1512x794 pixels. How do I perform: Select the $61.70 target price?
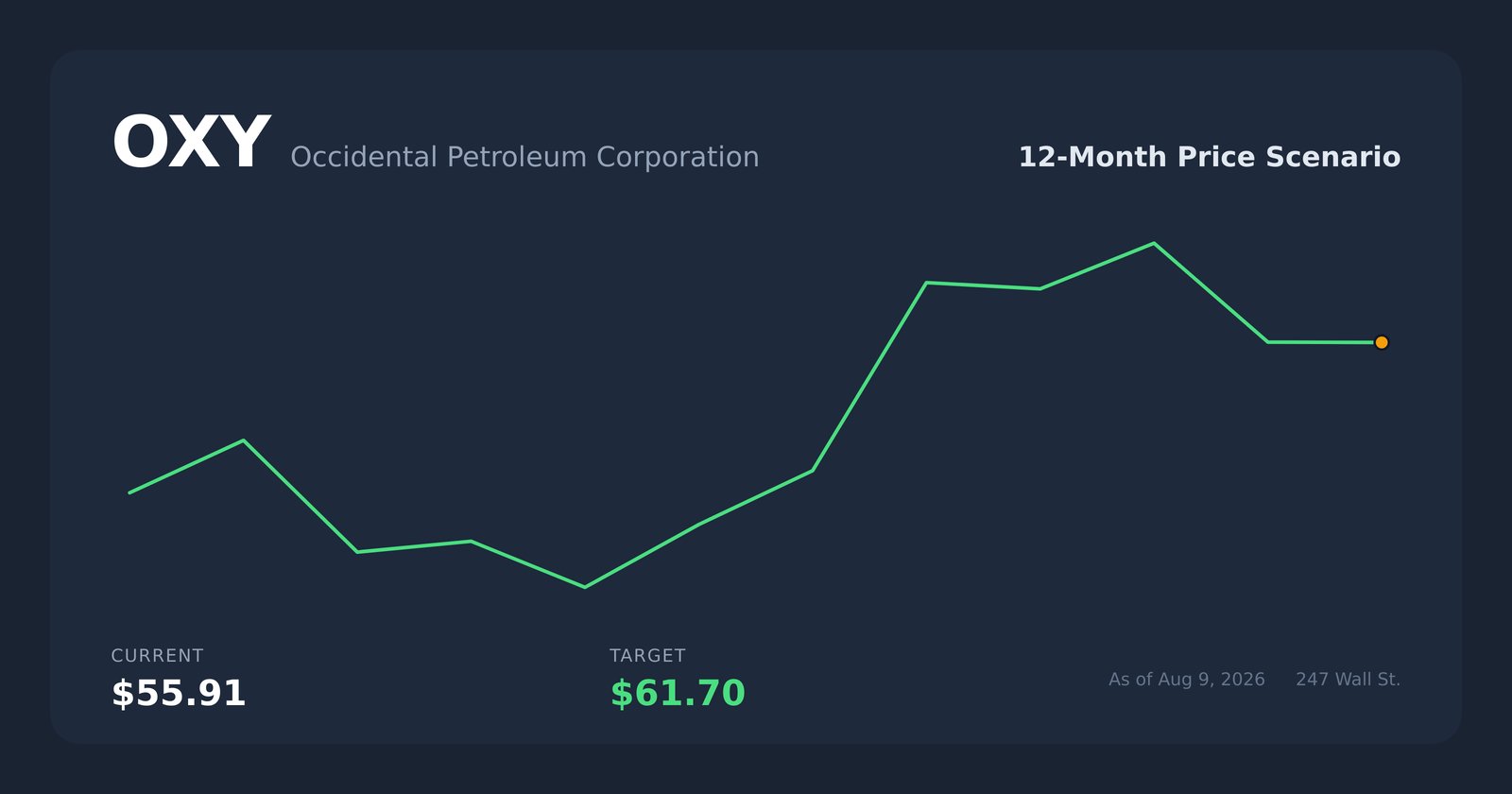click(678, 693)
